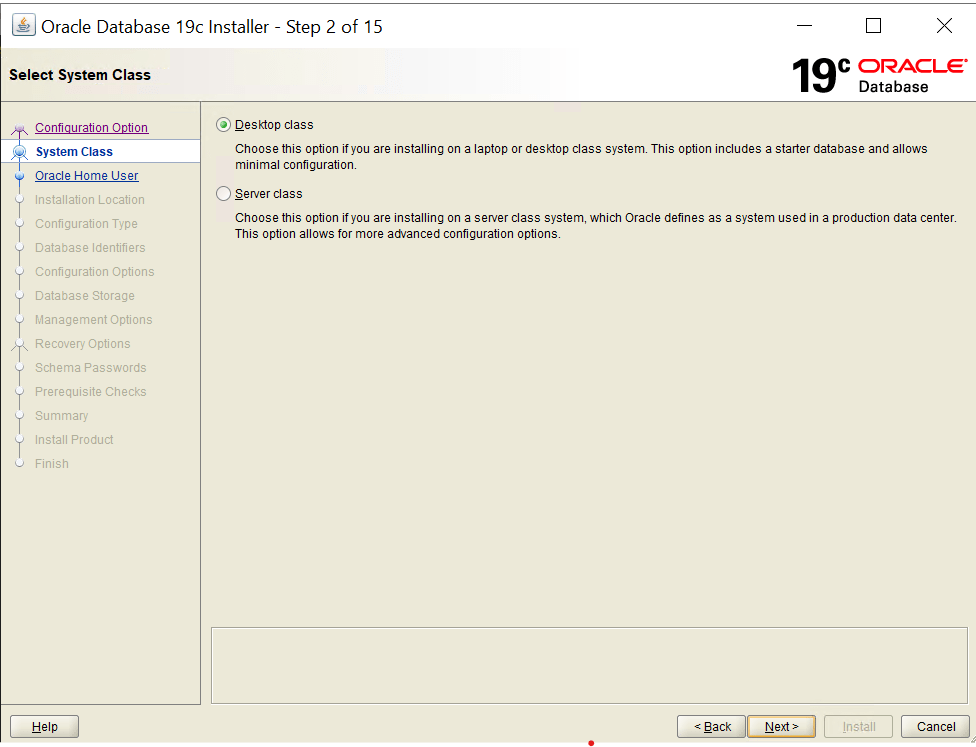
Task: Open the Oracle Home User step link
Action: [x=87, y=176]
